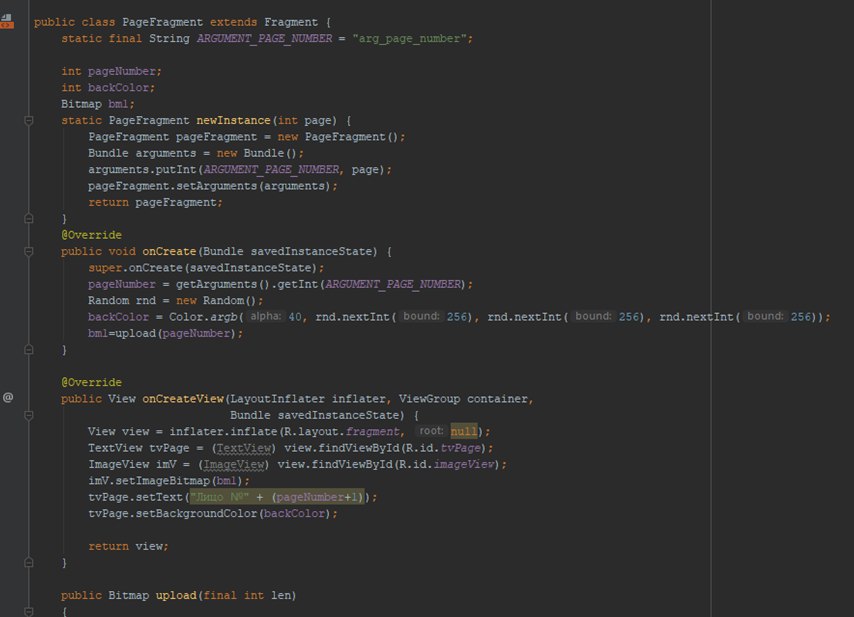This screenshot has height=617, width=854.
Task: Click 'new Random()' in the rnd declaration
Action: pyautogui.click(x=216, y=301)
